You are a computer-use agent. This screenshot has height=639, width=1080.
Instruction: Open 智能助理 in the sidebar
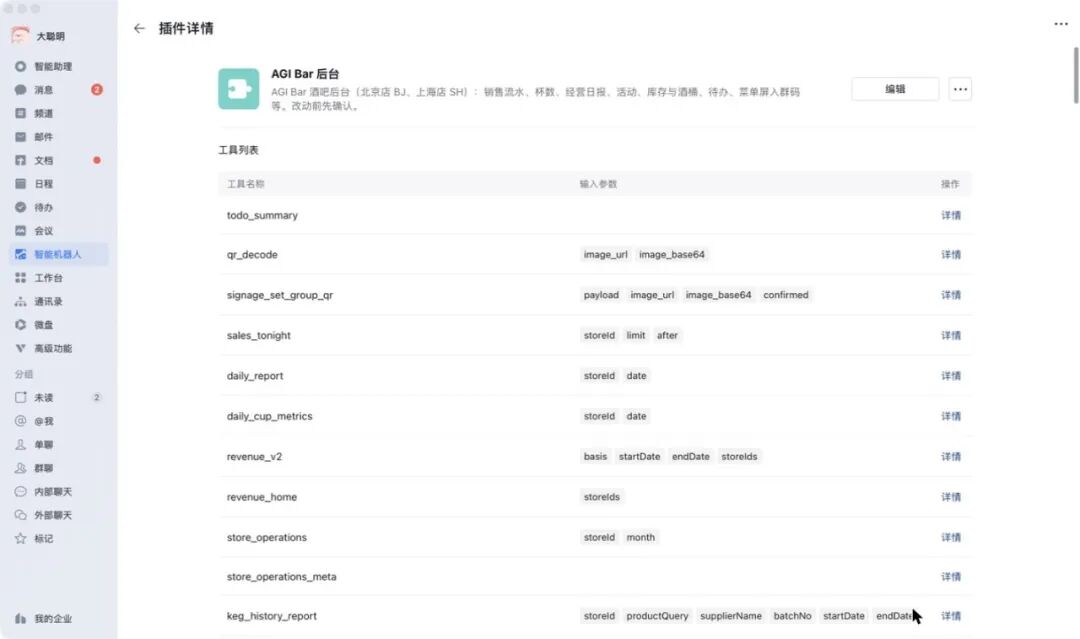pos(59,66)
